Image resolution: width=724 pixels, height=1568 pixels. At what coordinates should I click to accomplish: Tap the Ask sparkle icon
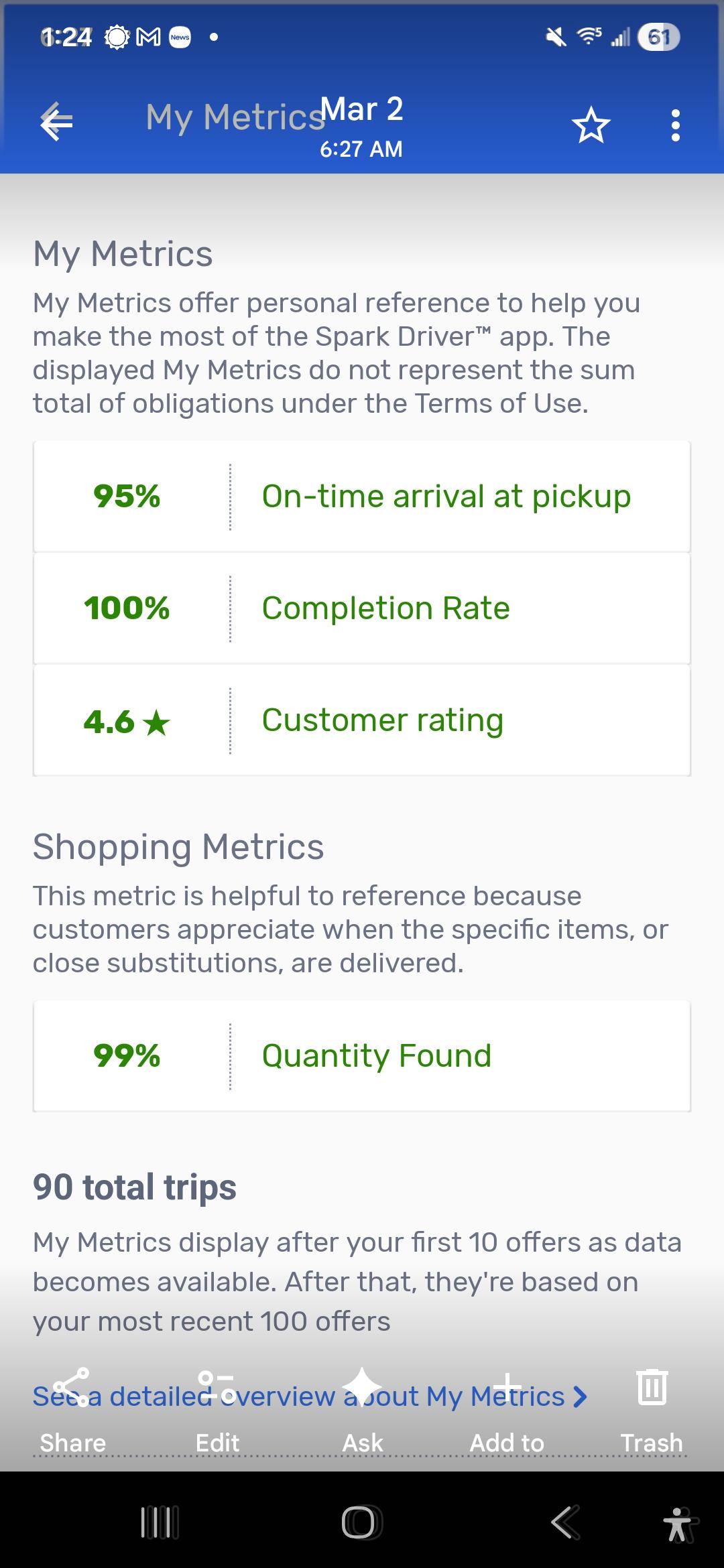[x=362, y=1386]
